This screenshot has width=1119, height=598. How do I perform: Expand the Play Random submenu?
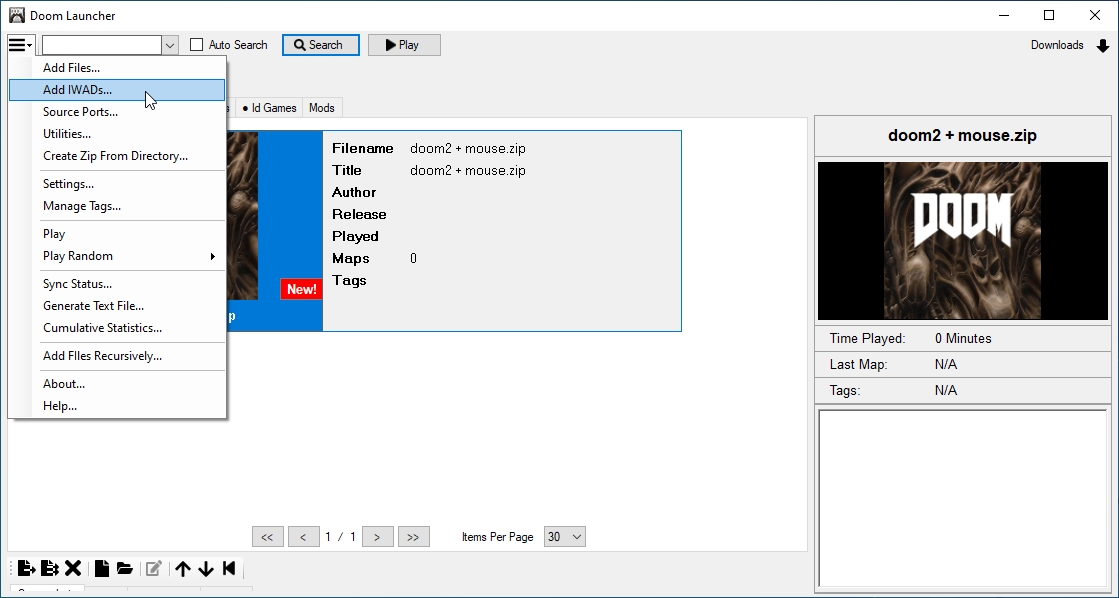[x=117, y=255]
